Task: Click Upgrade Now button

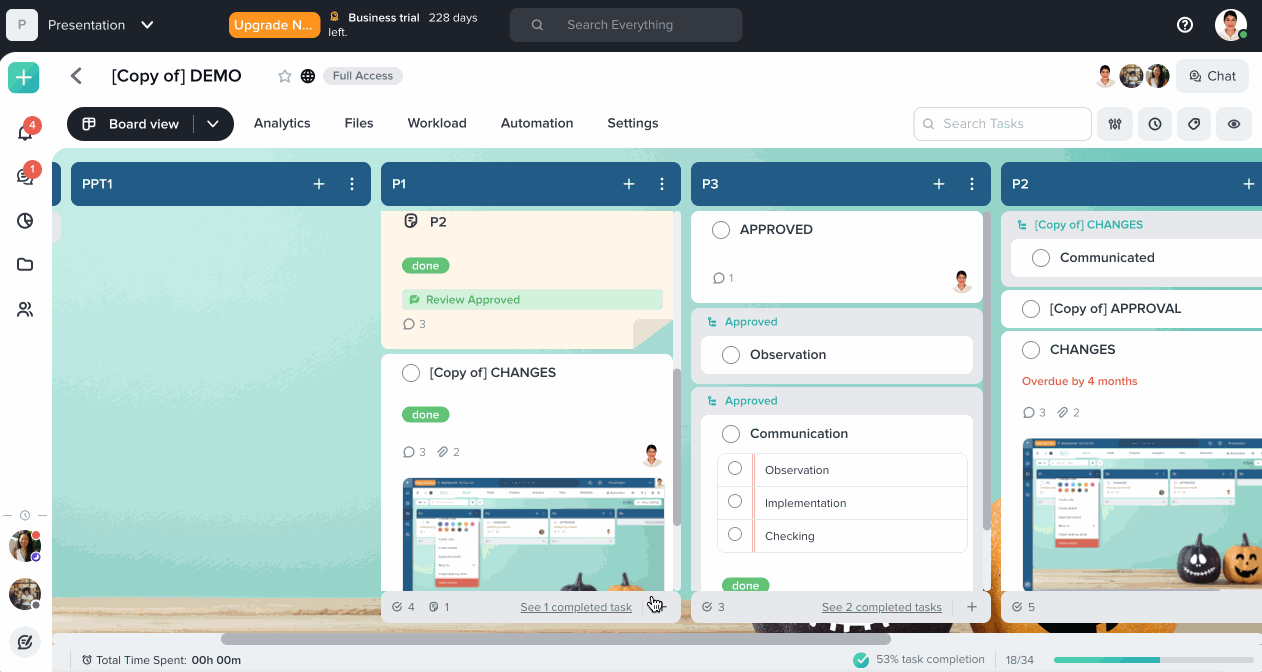Action: pyautogui.click(x=275, y=25)
